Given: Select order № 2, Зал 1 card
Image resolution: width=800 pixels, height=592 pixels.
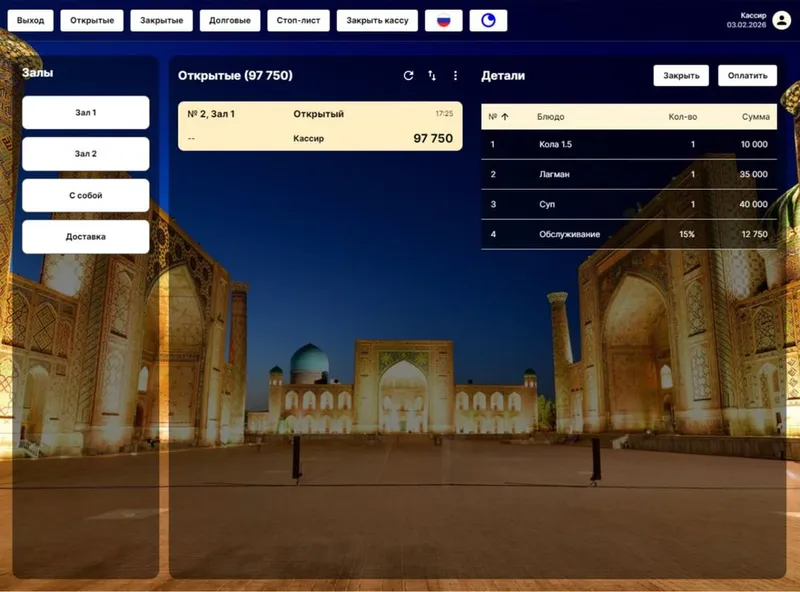Looking at the screenshot, I should tap(320, 126).
